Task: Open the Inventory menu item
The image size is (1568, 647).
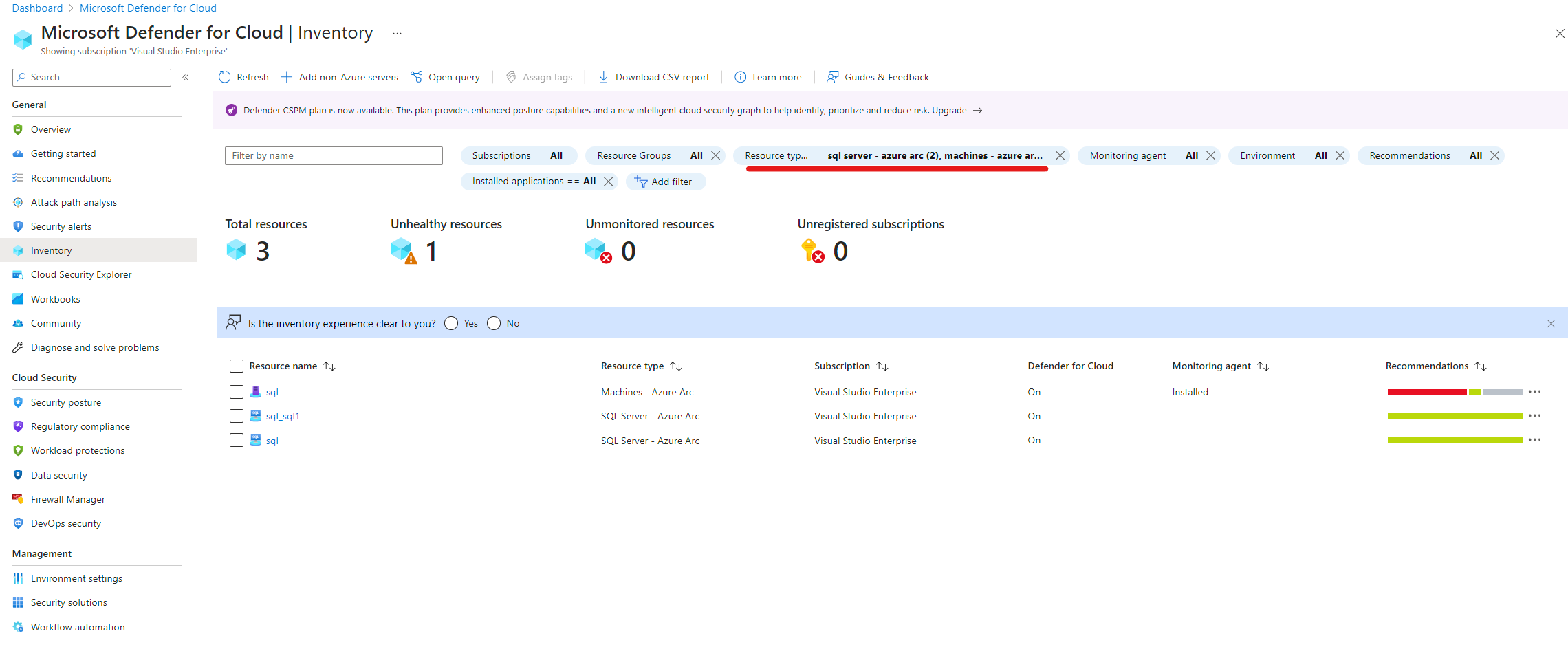Action: [98, 250]
